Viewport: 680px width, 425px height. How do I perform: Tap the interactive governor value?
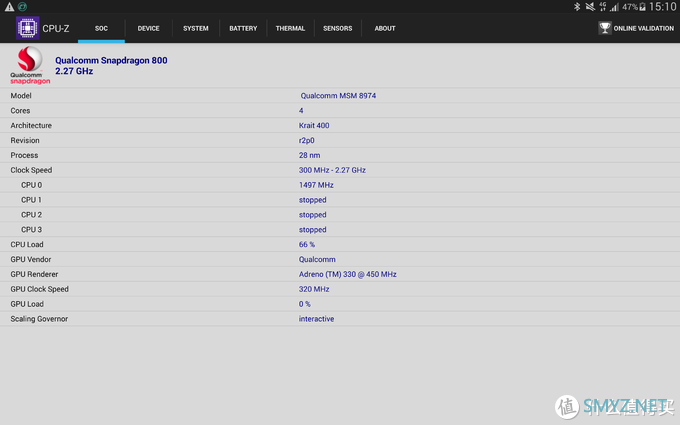pyautogui.click(x=316, y=319)
